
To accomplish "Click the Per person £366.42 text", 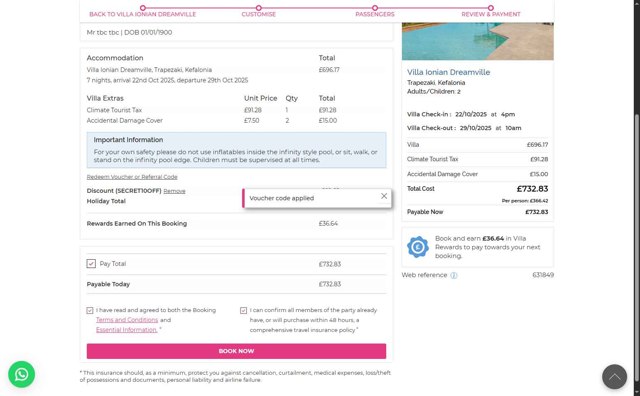I will tap(525, 201).
